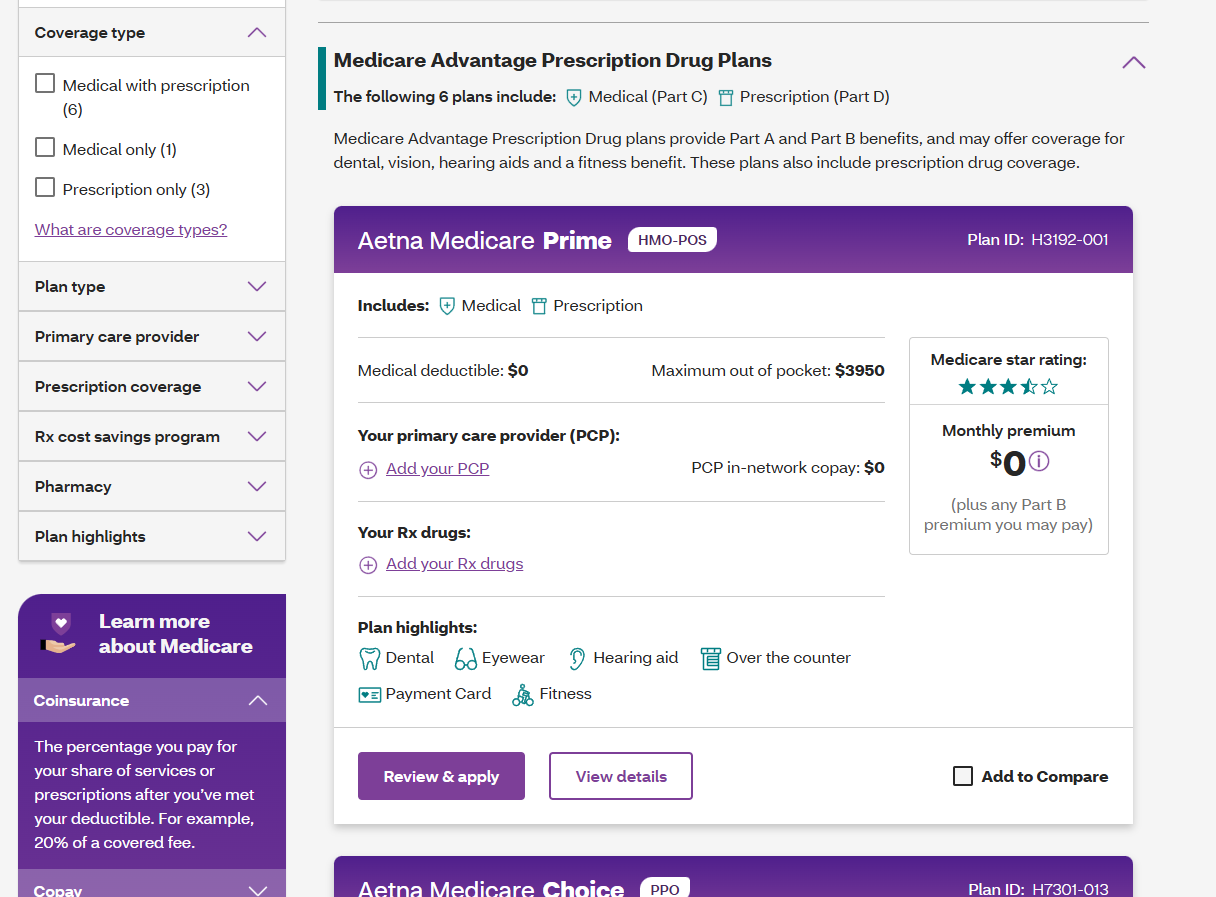Click the Medical deductible: $0 text
This screenshot has width=1216, height=897.
pyautogui.click(x=443, y=370)
